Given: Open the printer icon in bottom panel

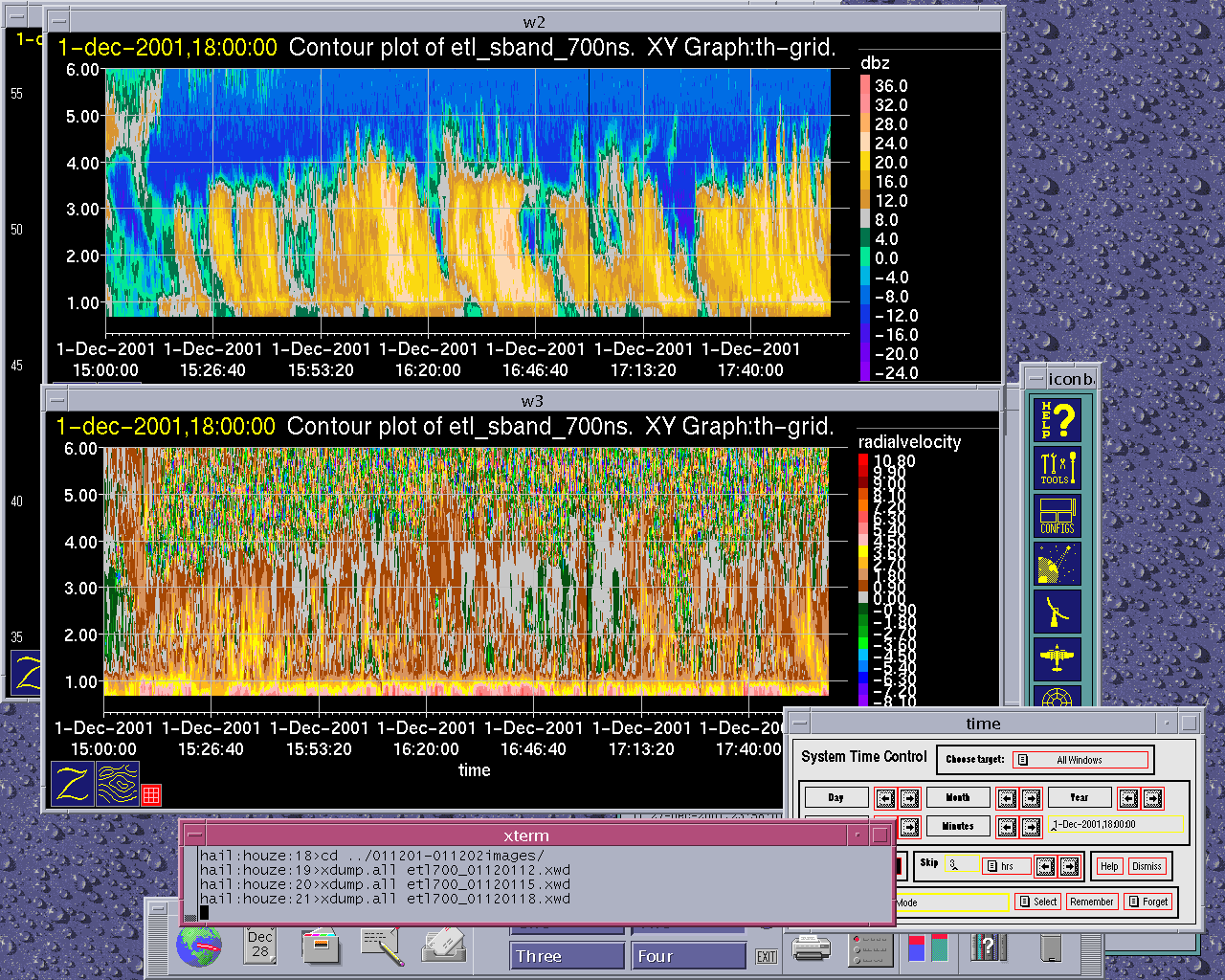Looking at the screenshot, I should 812,948.
